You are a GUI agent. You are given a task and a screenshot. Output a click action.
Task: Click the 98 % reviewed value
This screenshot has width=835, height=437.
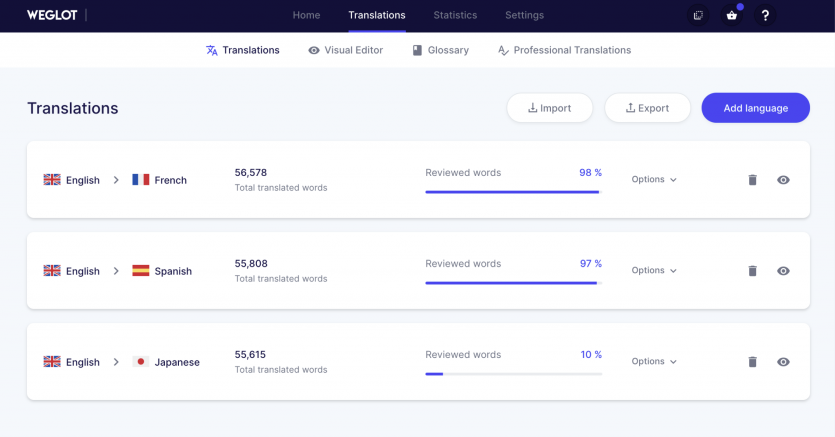click(x=591, y=172)
